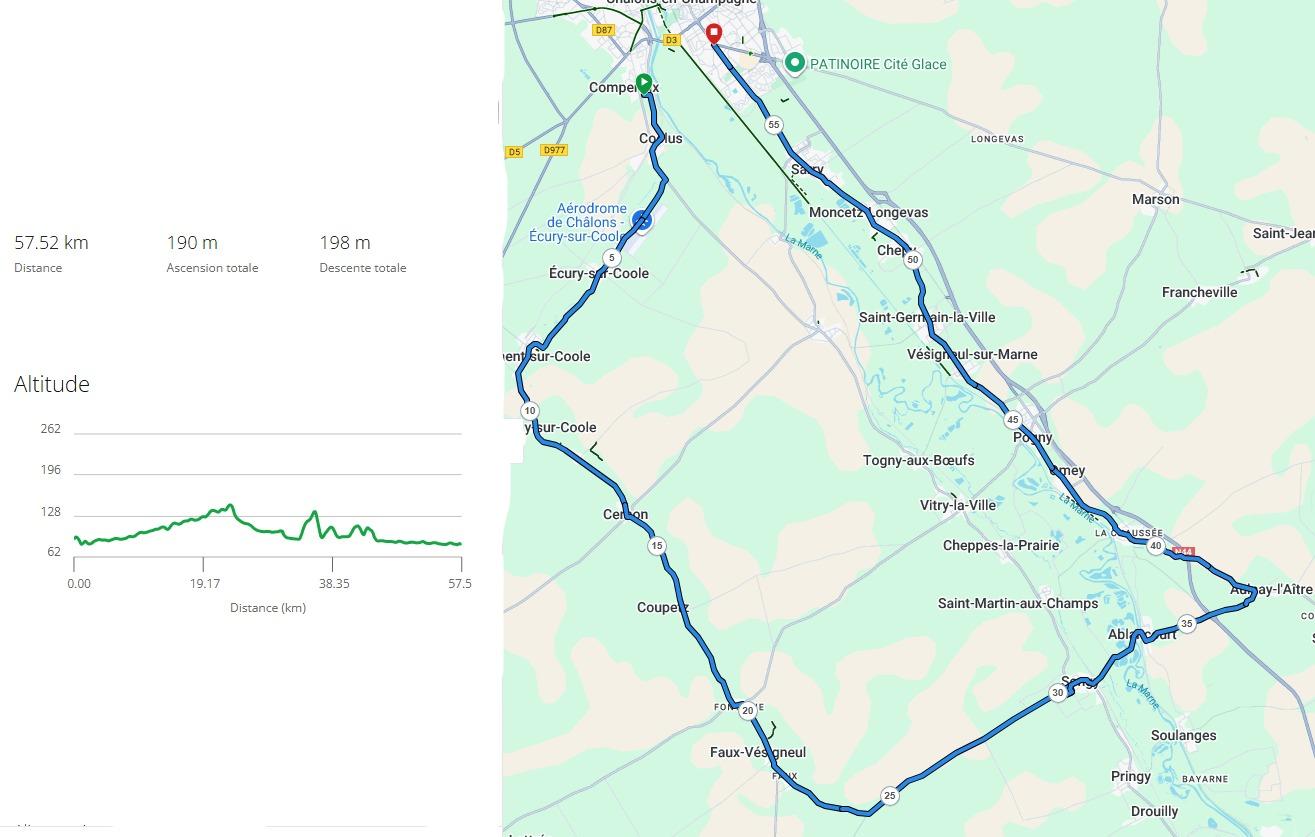
Task: Select the PATINOIRE Cité Glace place marker
Action: pyautogui.click(x=795, y=62)
